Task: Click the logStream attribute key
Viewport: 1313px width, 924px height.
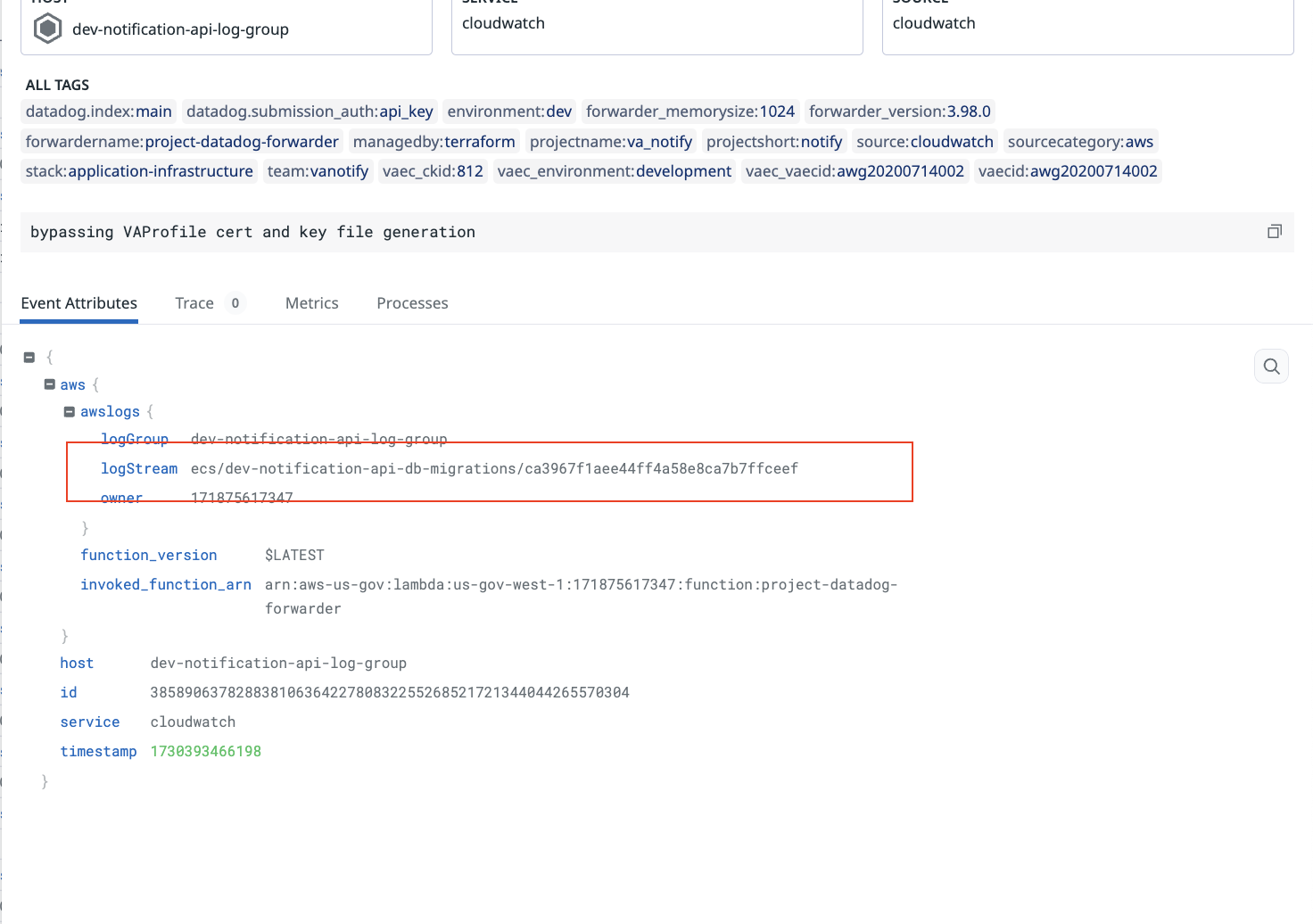Action: pos(139,469)
